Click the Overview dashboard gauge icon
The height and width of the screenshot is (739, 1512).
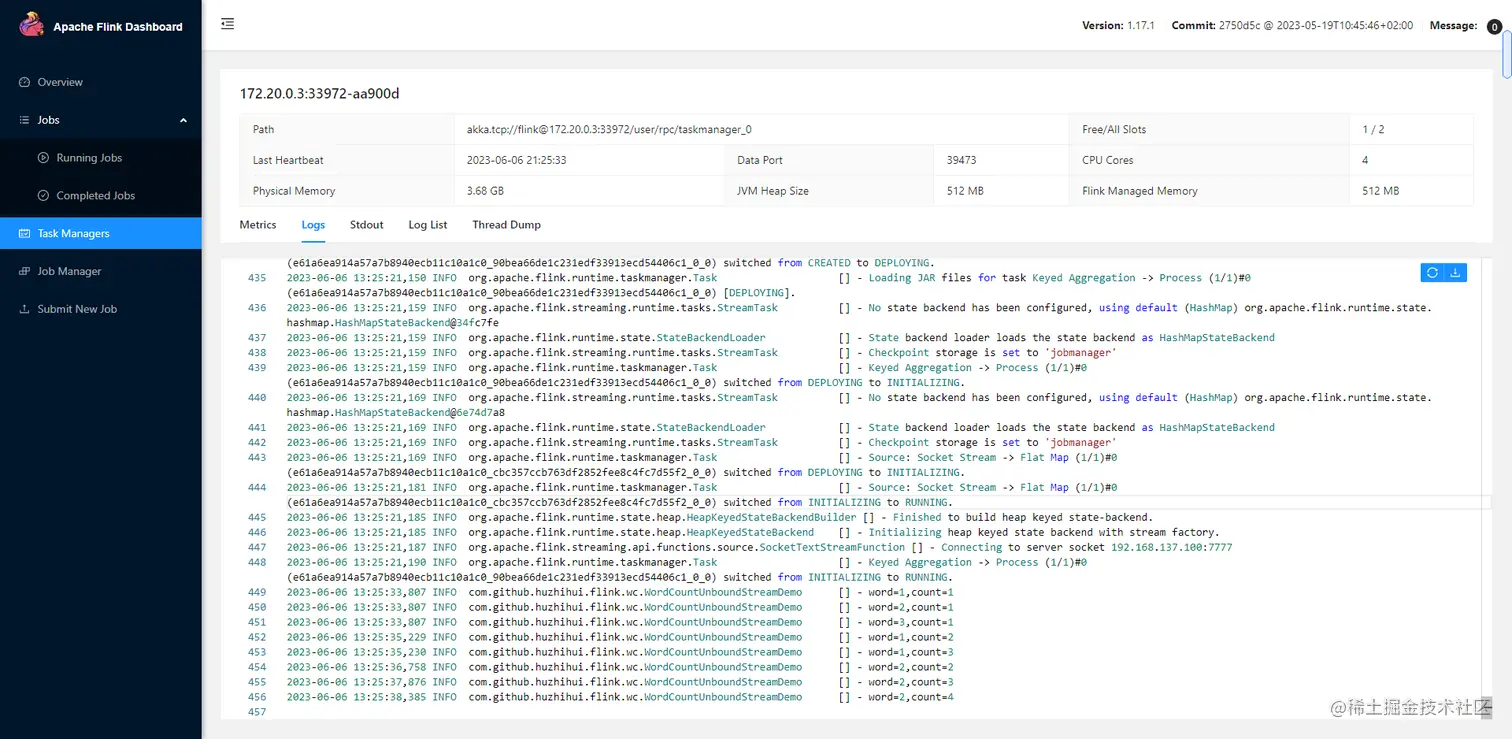pos(25,82)
